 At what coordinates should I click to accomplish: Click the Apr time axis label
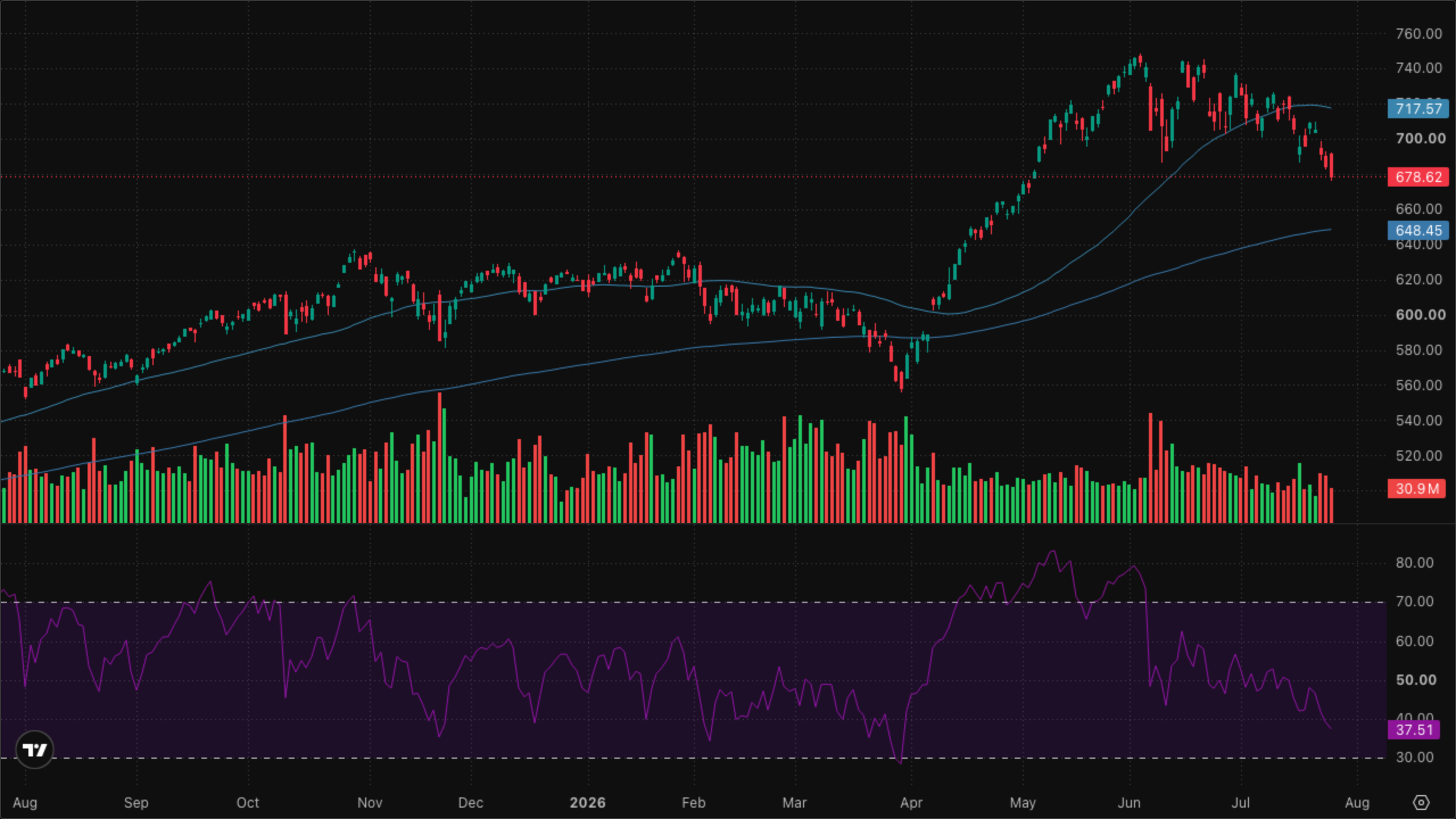point(911,803)
